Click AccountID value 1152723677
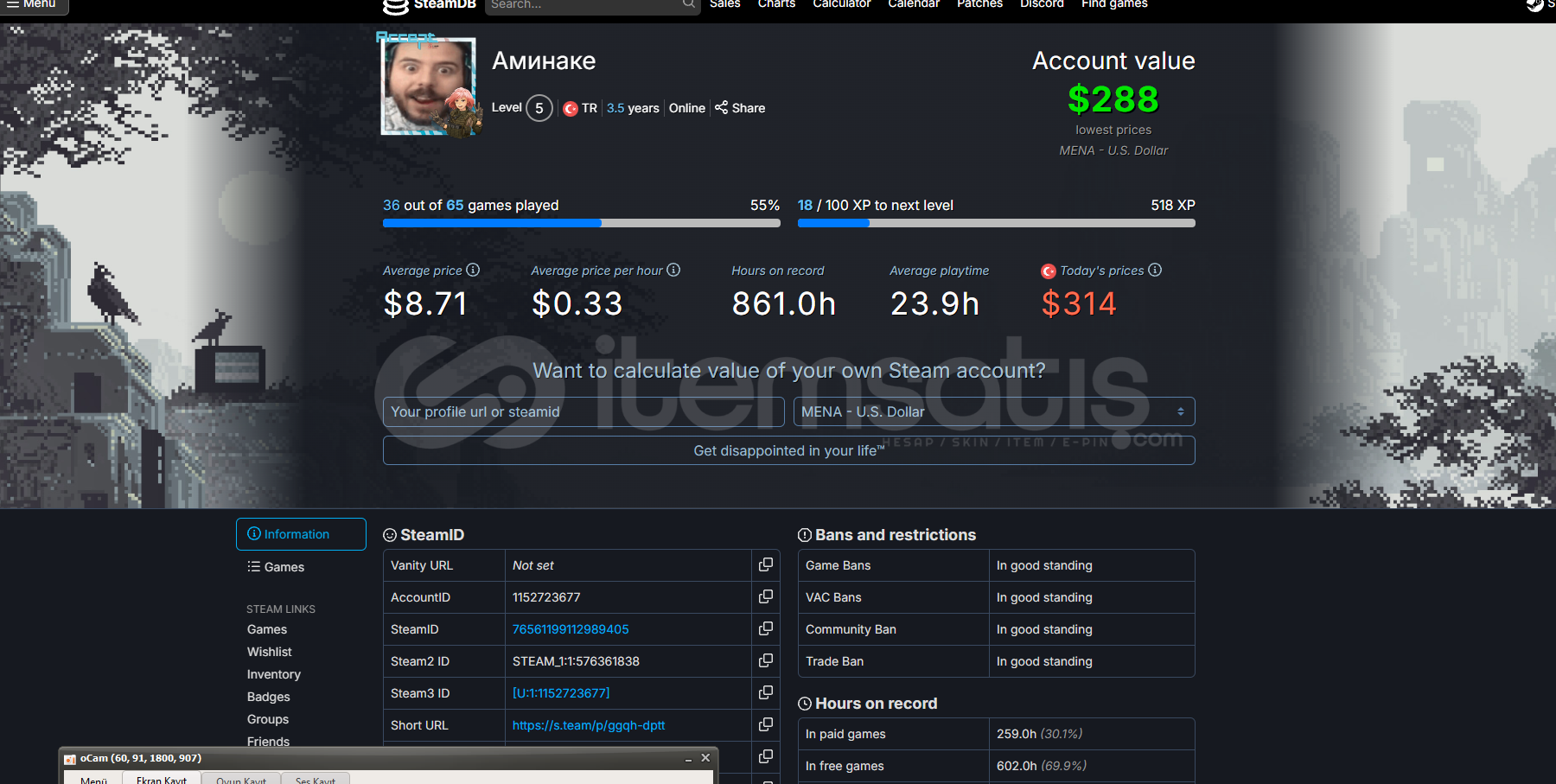The width and height of the screenshot is (1556, 784). point(546,597)
